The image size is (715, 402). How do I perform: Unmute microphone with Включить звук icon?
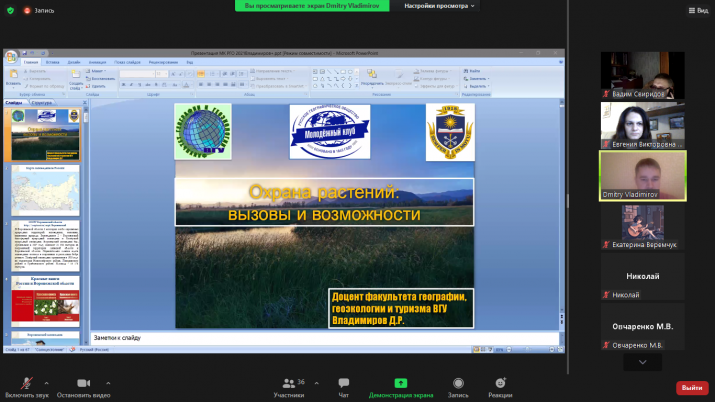pos(26,383)
